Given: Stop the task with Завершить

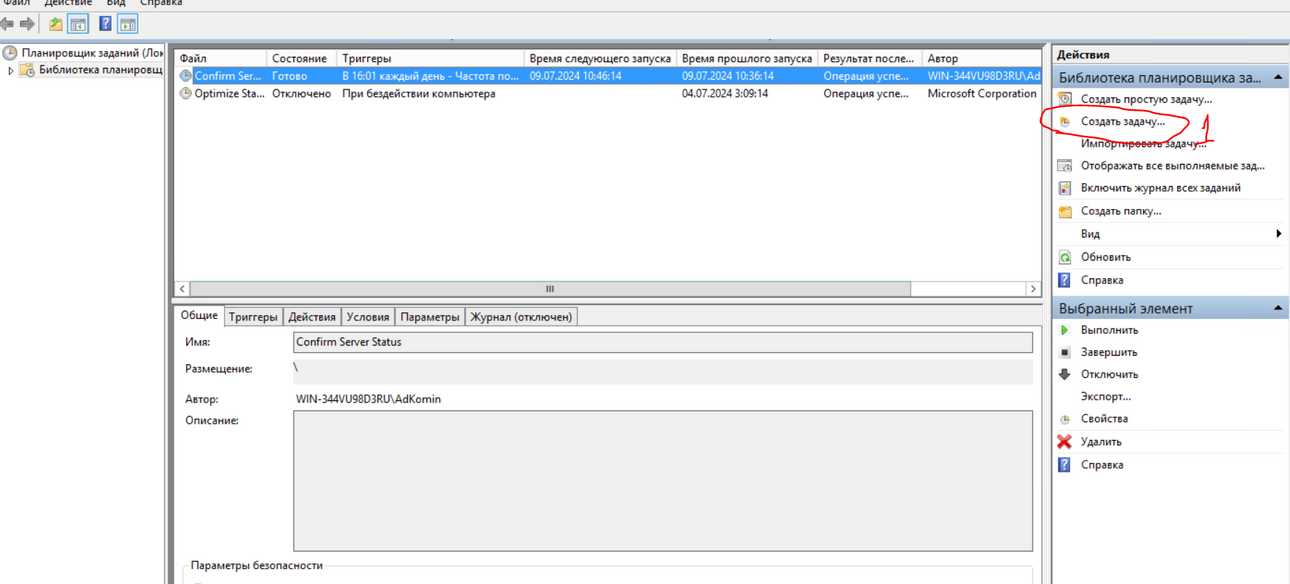Looking at the screenshot, I should (x=1109, y=352).
